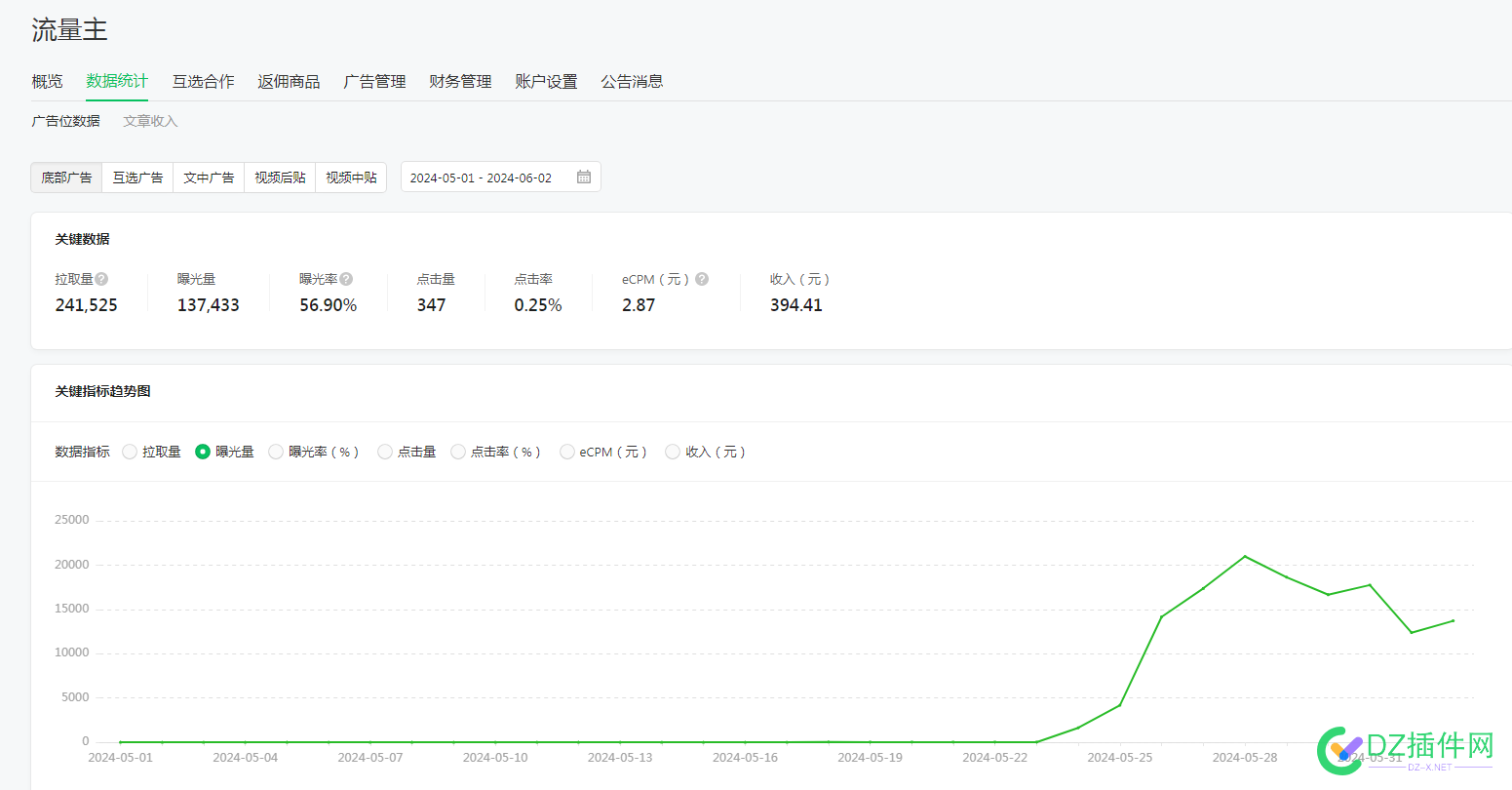Open 广告管理 tab
Screen dimensions: 1512x790
pyautogui.click(x=374, y=82)
